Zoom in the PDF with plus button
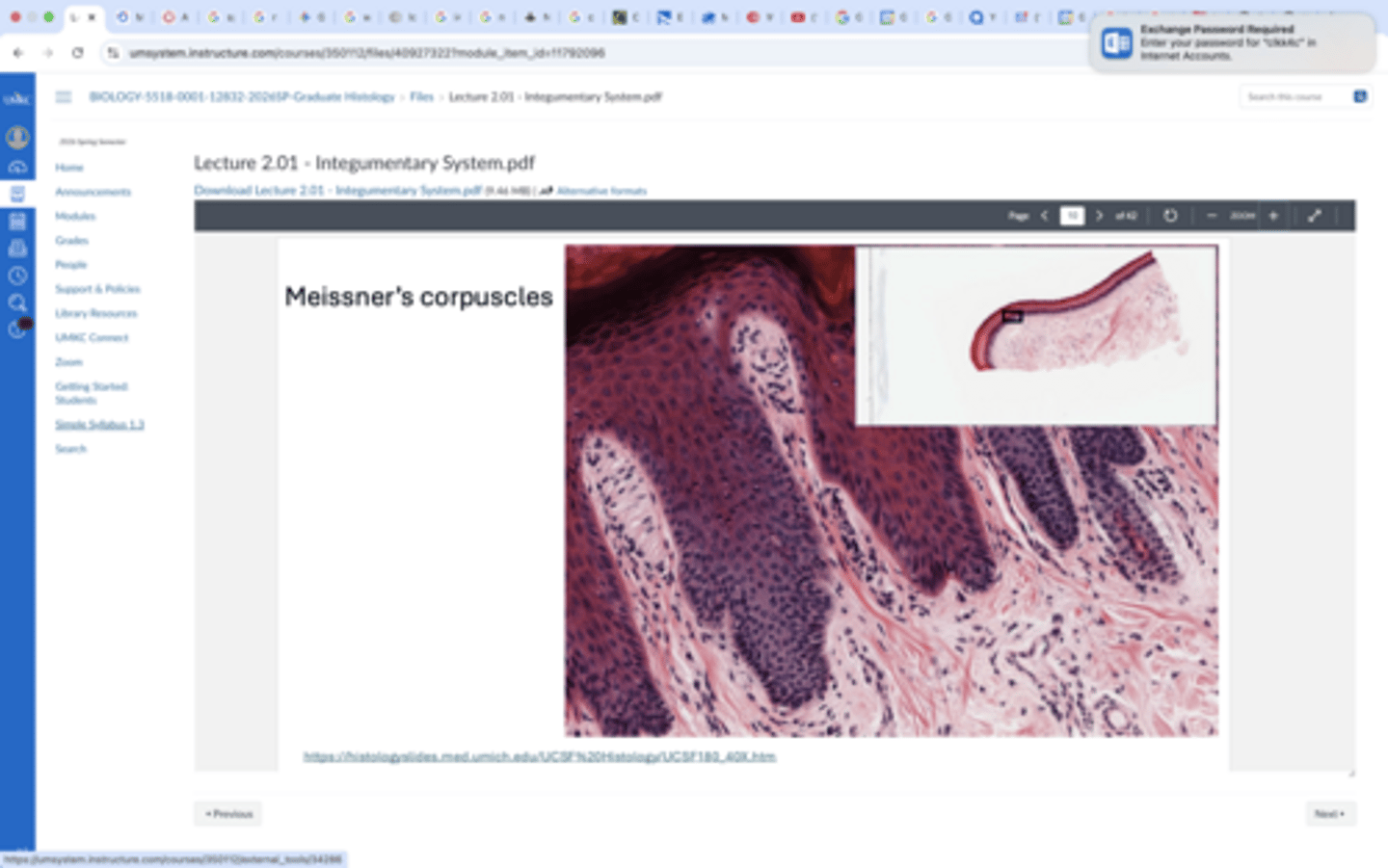This screenshot has height=868, width=1388. point(1273,216)
